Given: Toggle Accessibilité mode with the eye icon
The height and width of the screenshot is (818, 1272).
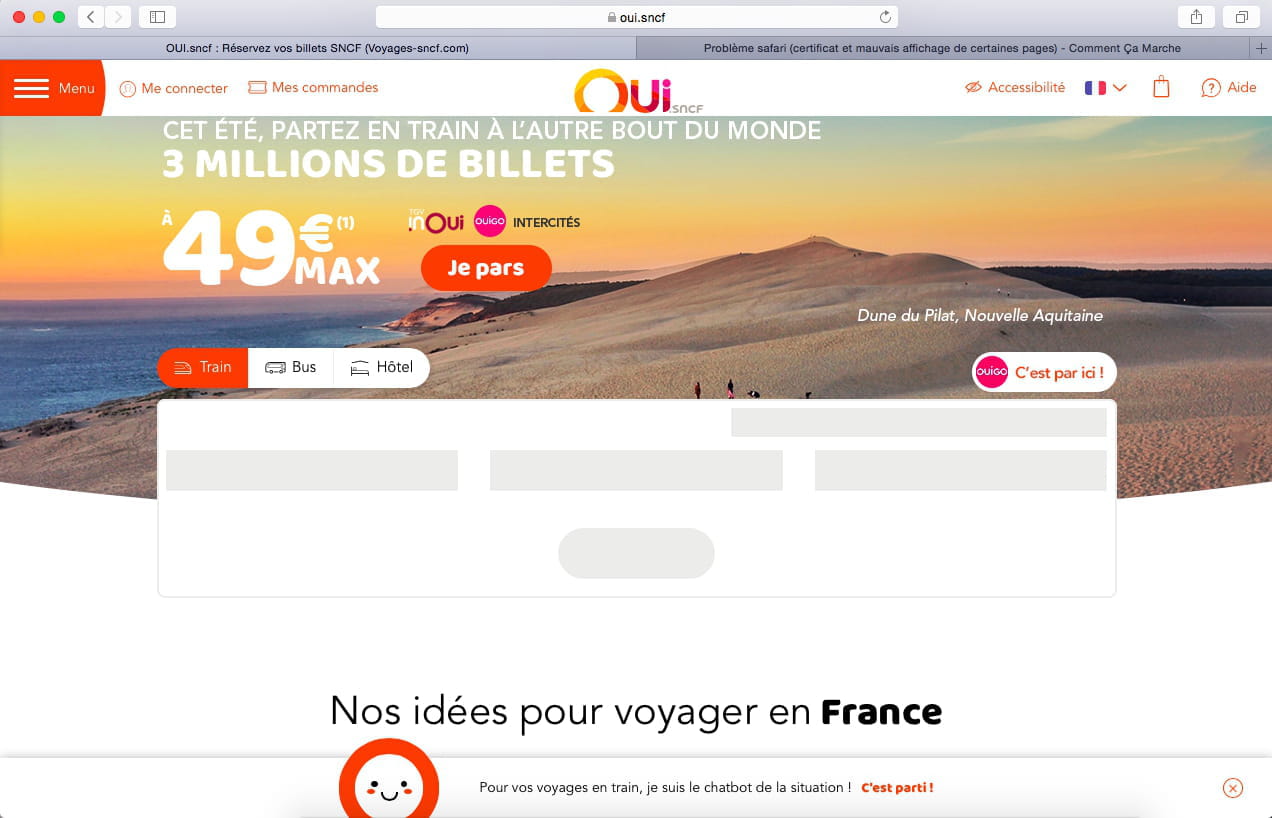Looking at the screenshot, I should [x=973, y=88].
